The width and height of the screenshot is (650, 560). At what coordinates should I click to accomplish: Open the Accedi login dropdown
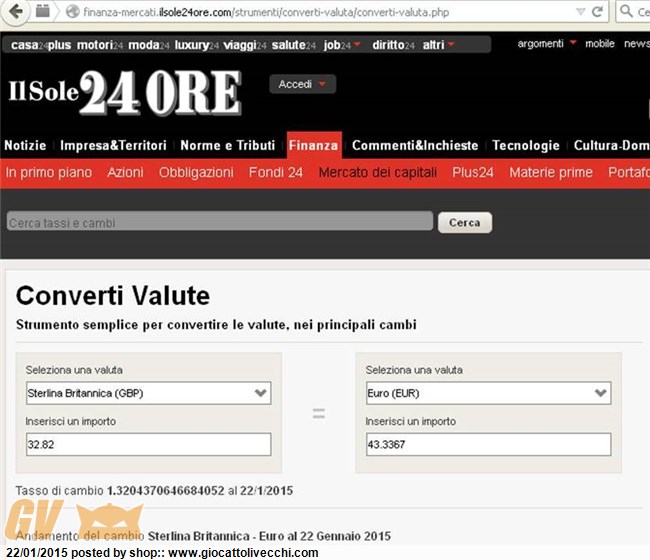pos(302,84)
